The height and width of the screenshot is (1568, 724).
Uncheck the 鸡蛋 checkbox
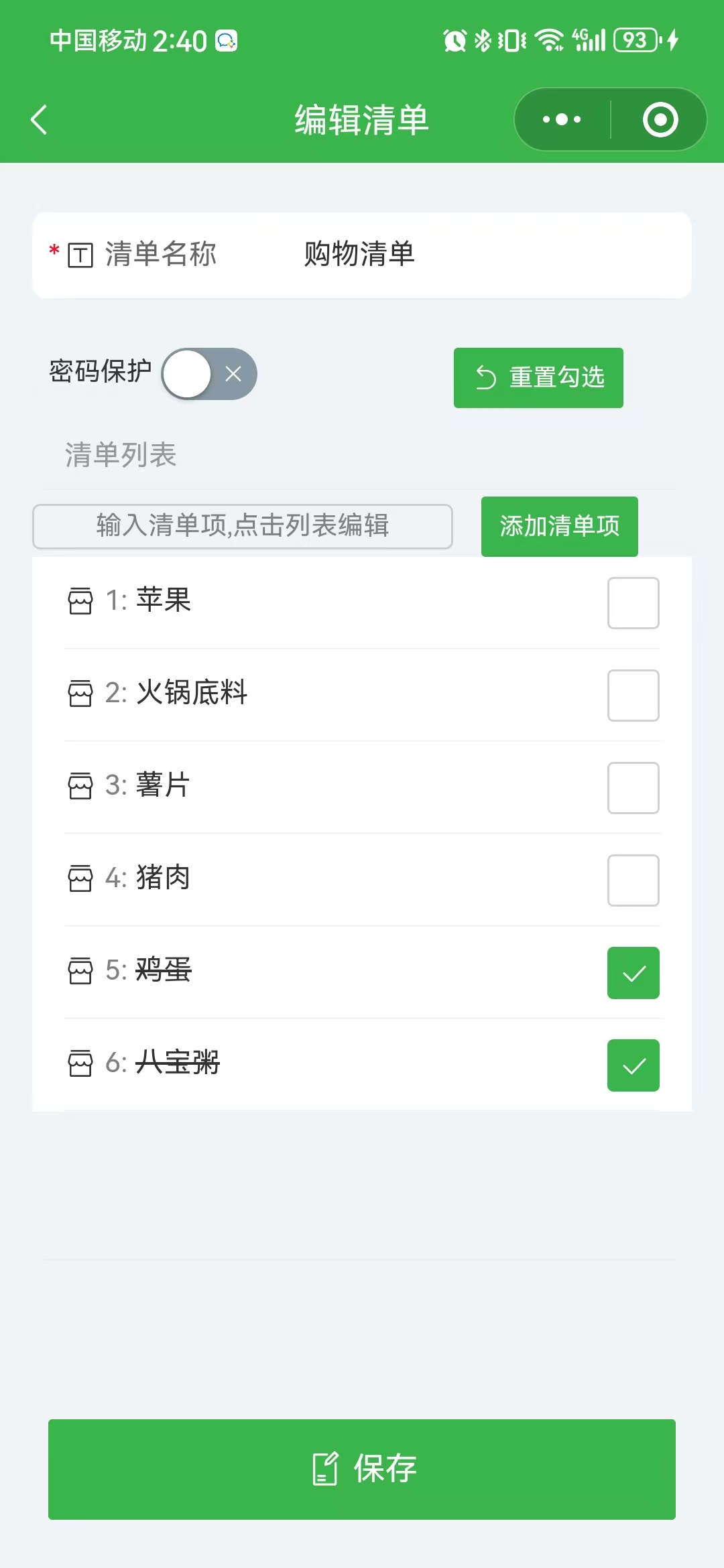pyautogui.click(x=633, y=973)
